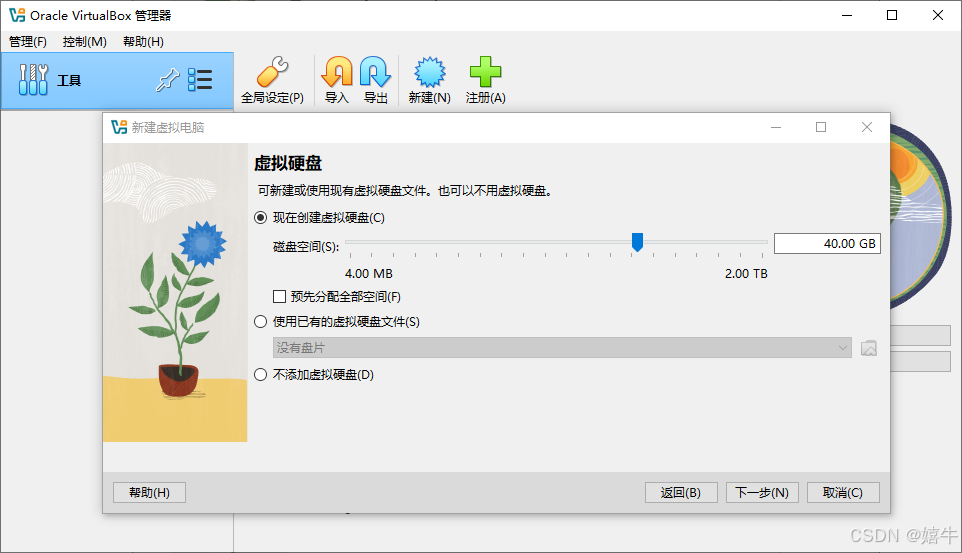The height and width of the screenshot is (553, 962).
Task: Select 'Do not add virtual hard disk' (不添加虚拟硬盘) radio
Action: (261, 374)
